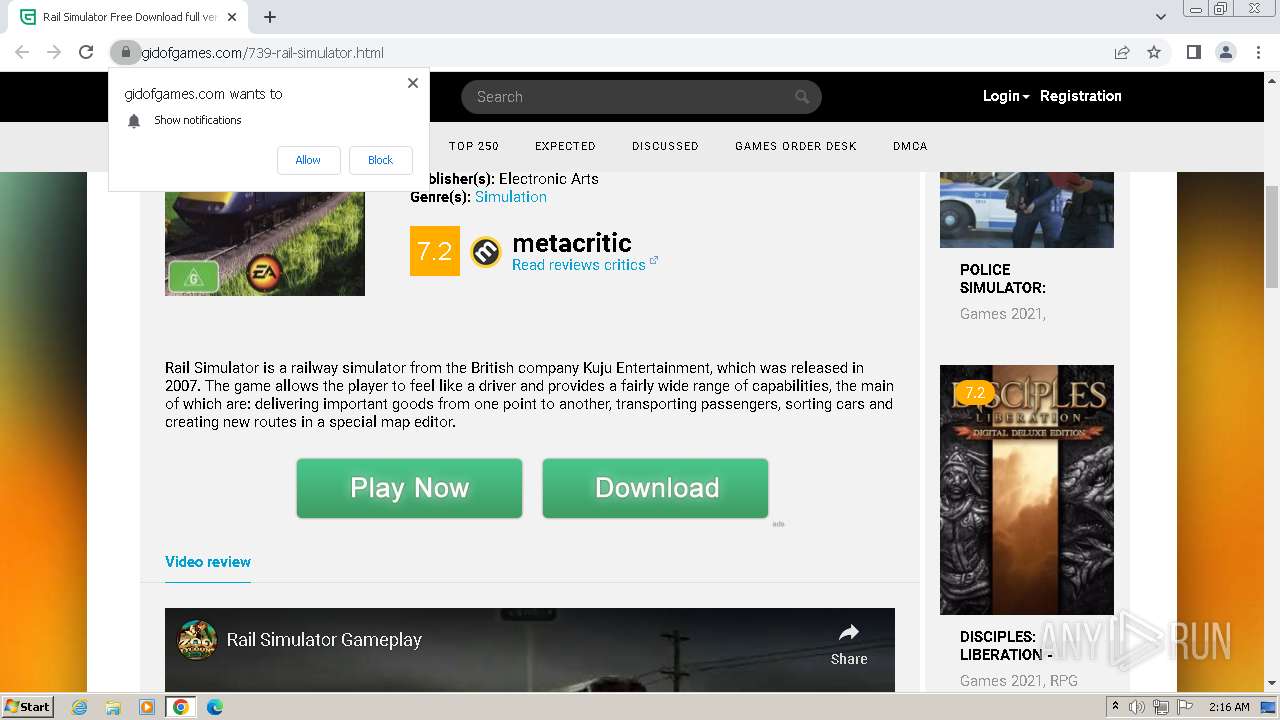1280x720 pixels.
Task: Click the browser forward arrow
Action: 54,52
